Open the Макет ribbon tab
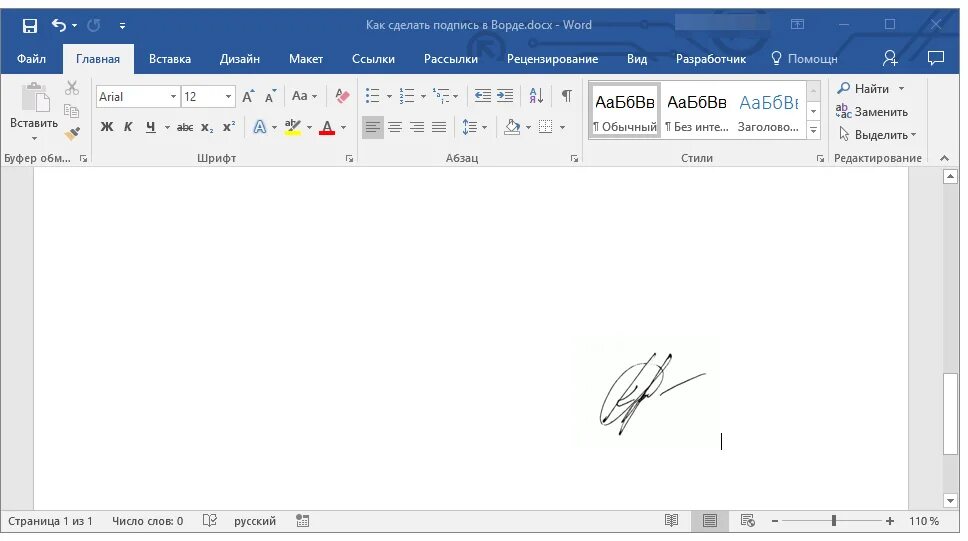 tap(306, 59)
